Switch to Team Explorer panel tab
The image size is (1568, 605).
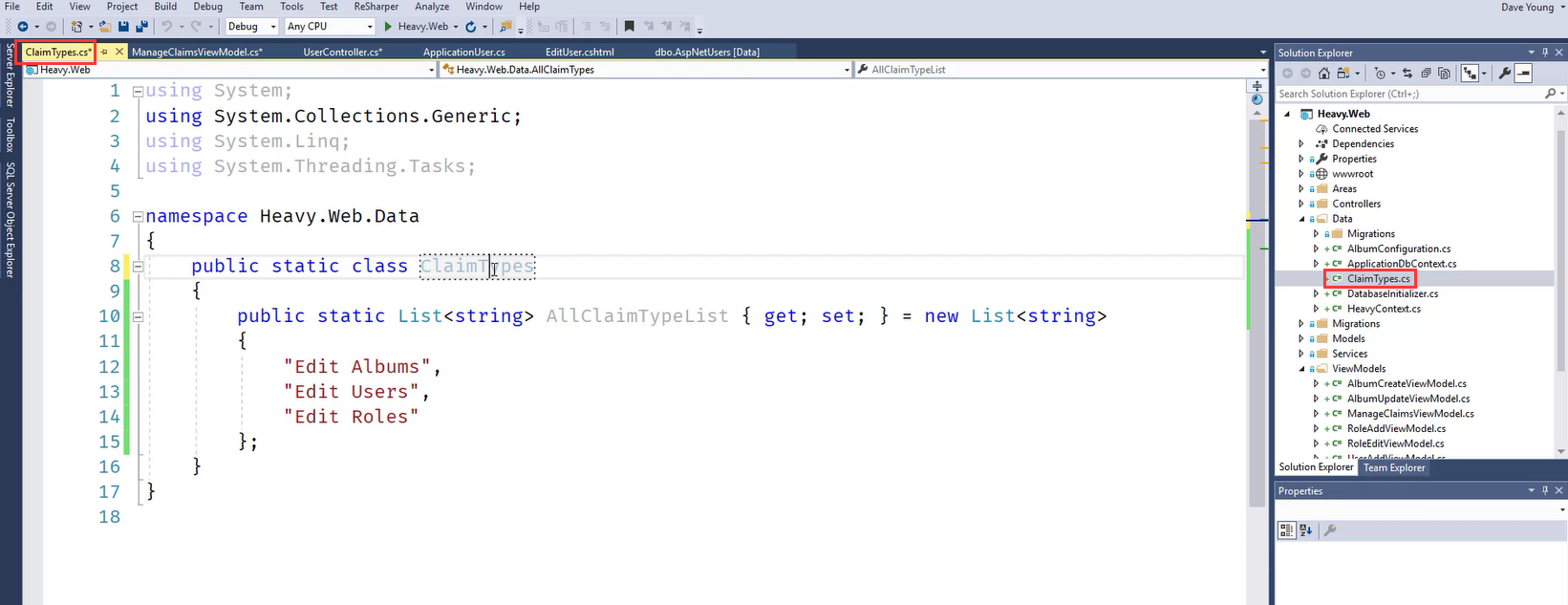coord(1393,468)
